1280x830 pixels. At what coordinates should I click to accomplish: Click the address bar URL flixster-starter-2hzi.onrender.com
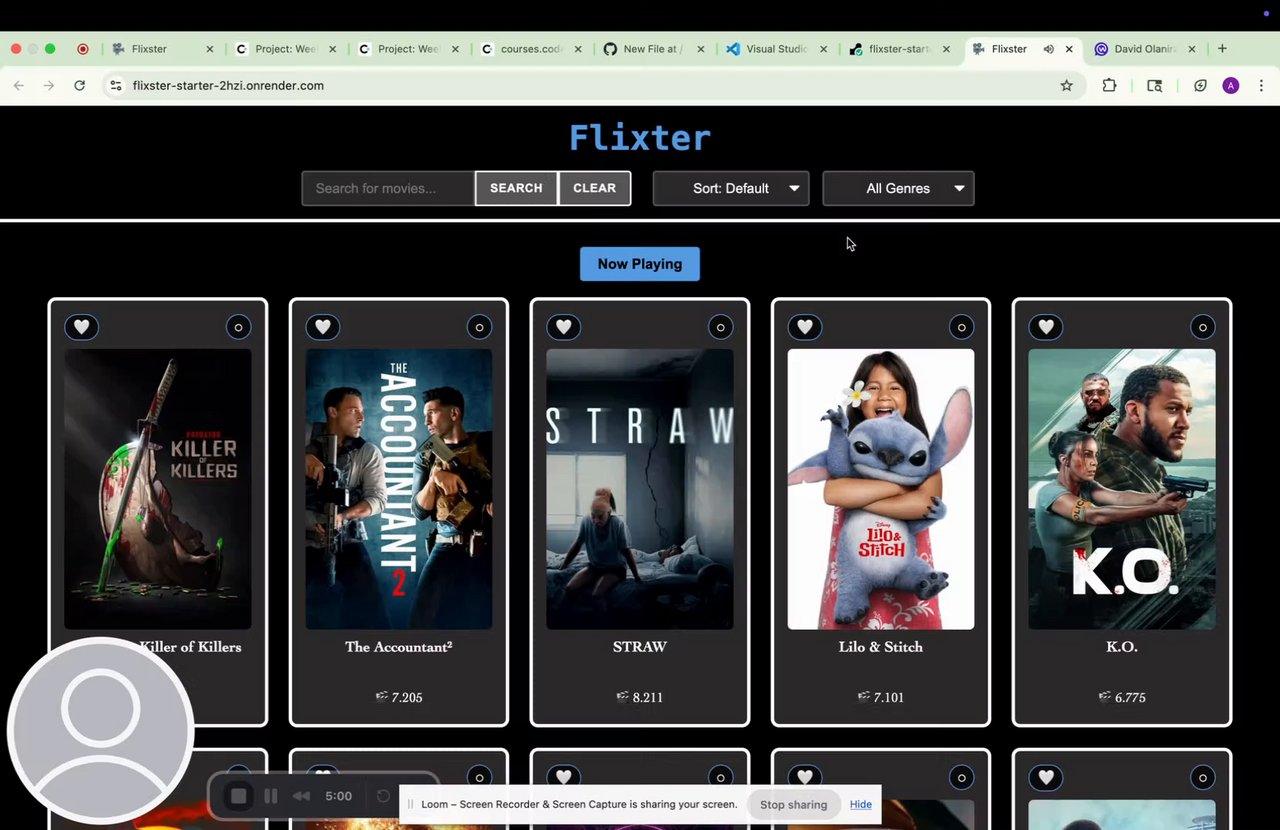(228, 86)
